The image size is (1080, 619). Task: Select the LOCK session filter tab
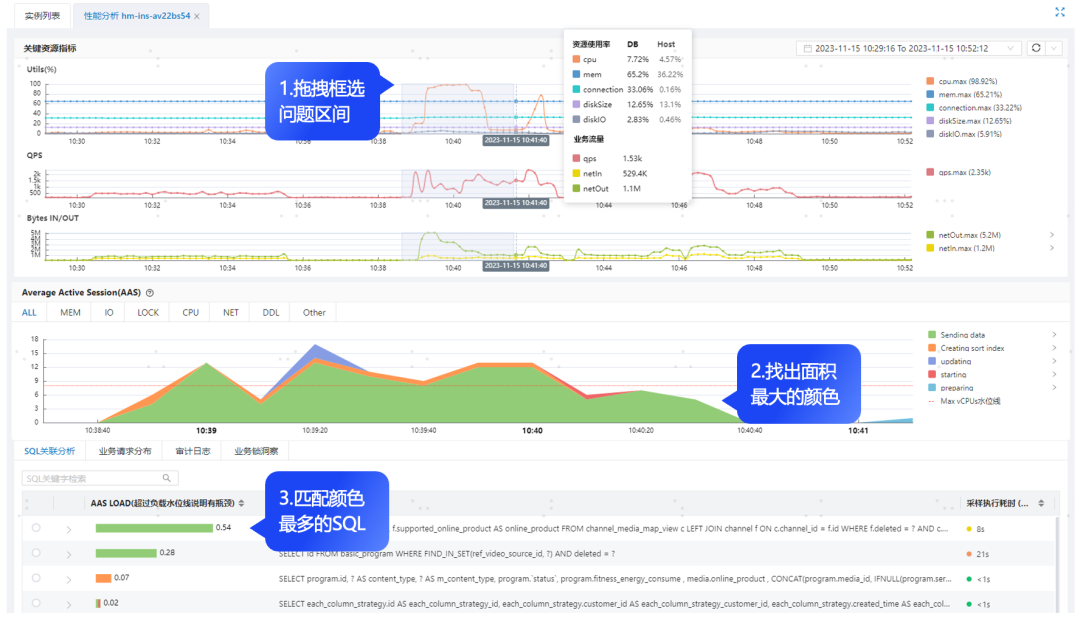coord(148,313)
